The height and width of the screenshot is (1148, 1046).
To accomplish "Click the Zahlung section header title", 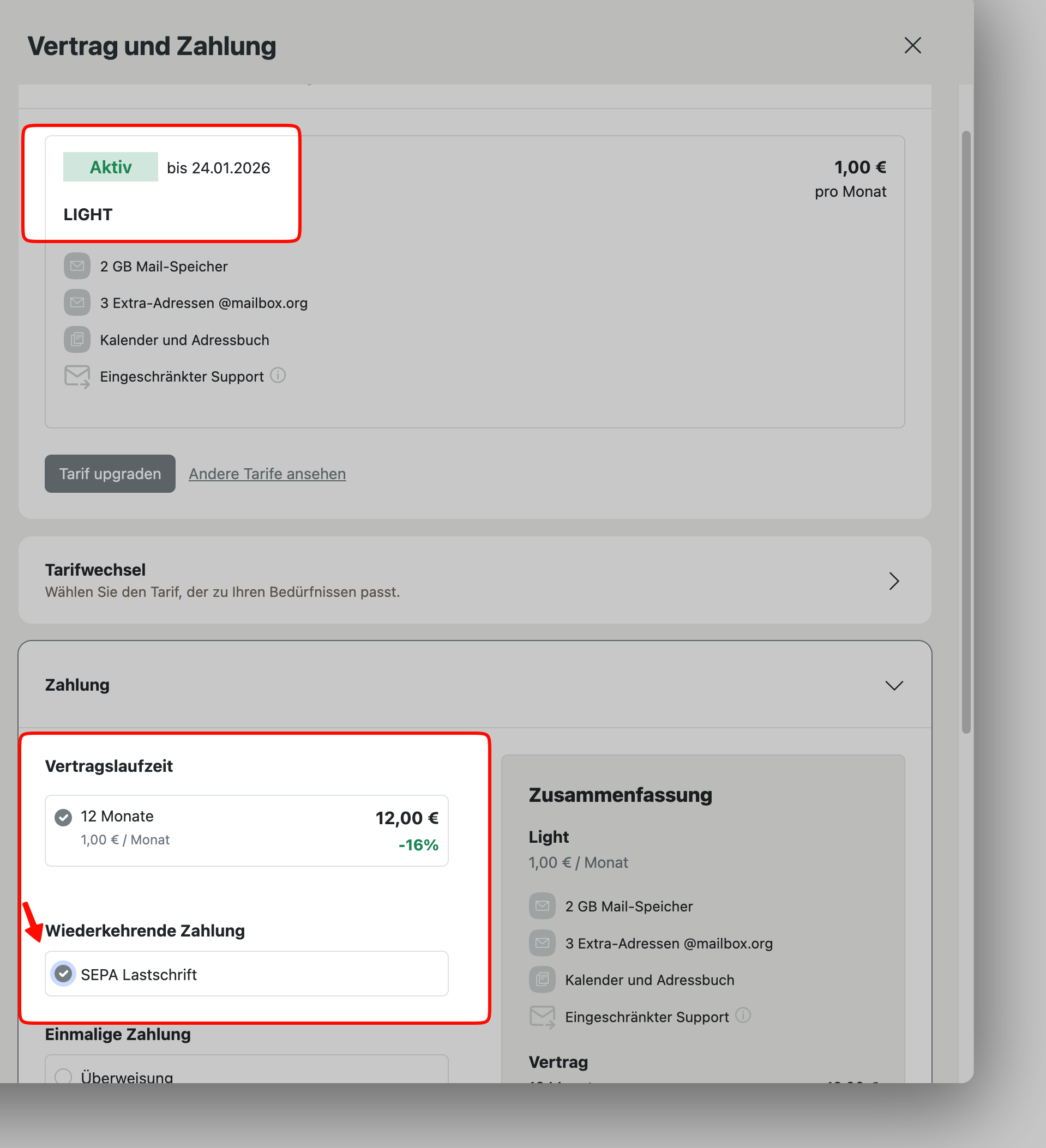I will click(77, 685).
